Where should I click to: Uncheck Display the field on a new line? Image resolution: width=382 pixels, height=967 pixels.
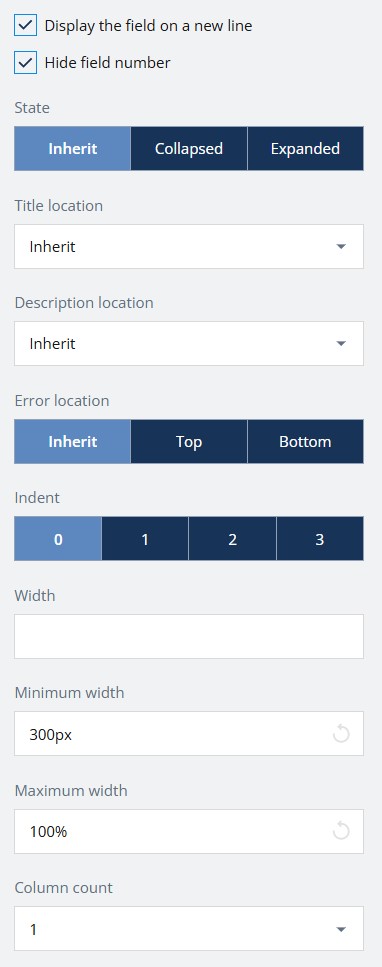tap(25, 26)
